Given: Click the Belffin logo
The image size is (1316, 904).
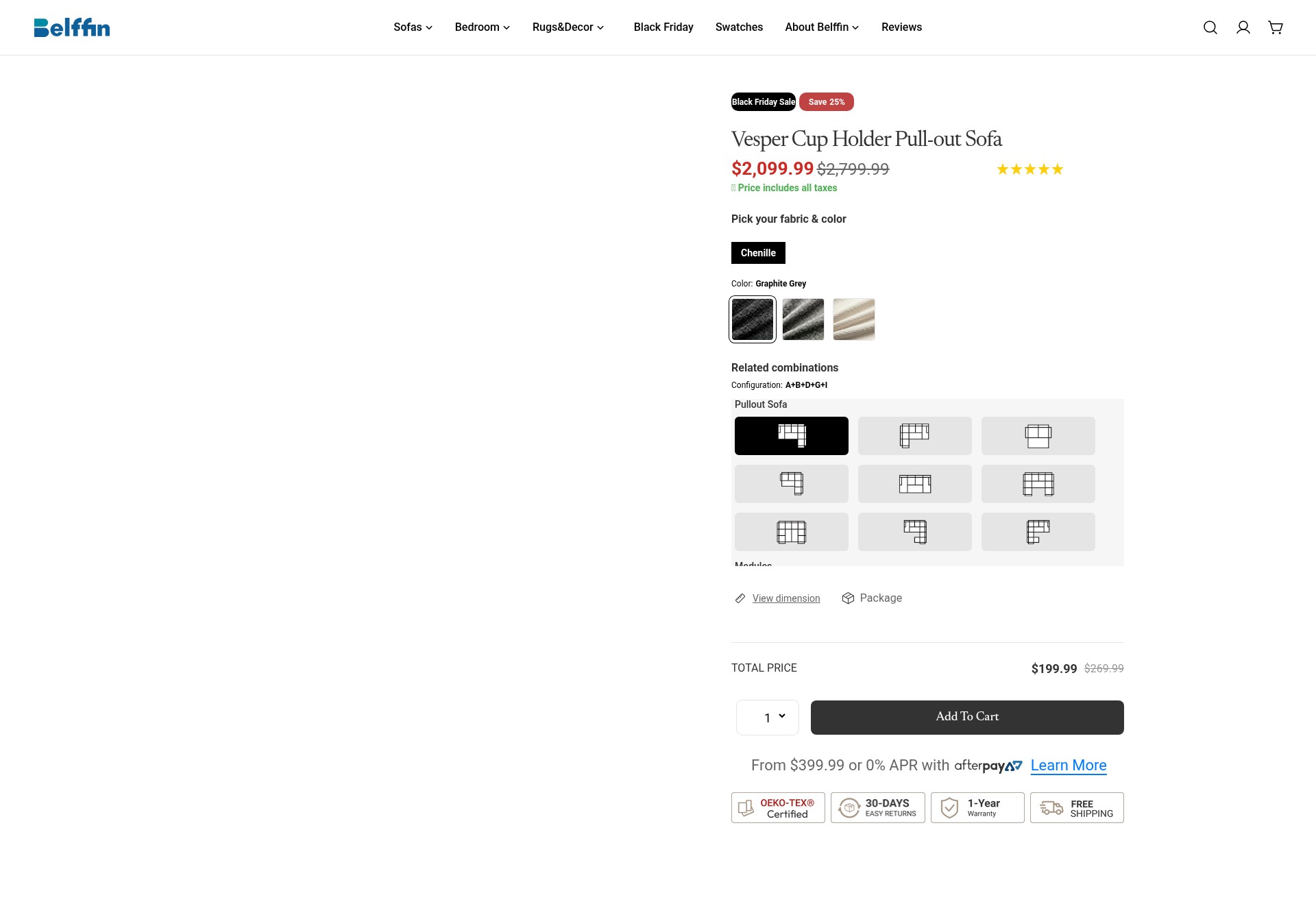Looking at the screenshot, I should [72, 27].
